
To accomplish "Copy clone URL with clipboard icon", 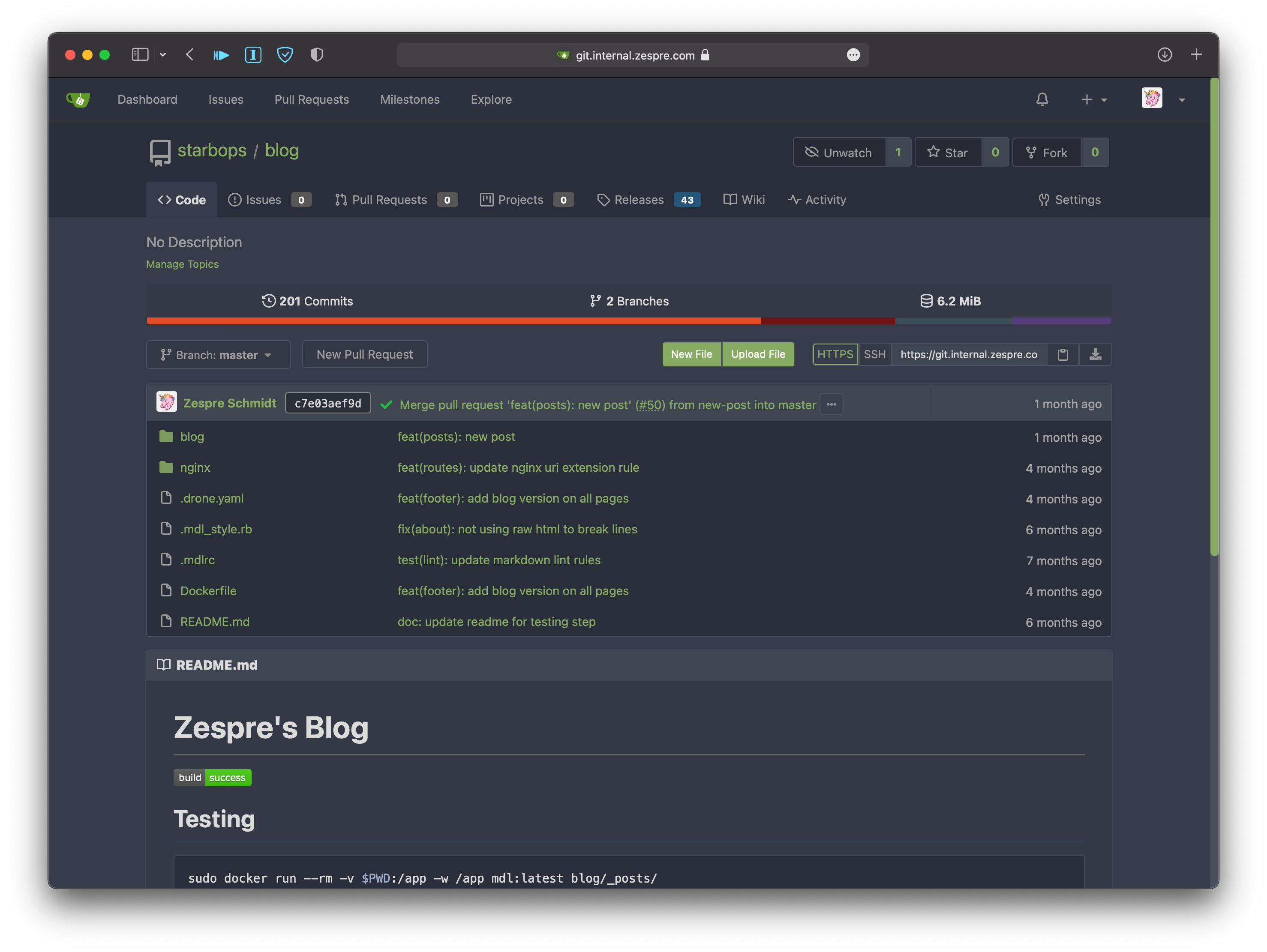I will click(x=1063, y=354).
